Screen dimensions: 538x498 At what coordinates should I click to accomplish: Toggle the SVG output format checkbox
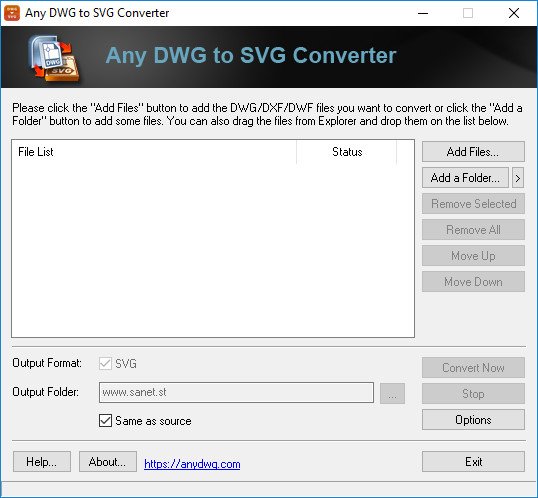pos(105,363)
